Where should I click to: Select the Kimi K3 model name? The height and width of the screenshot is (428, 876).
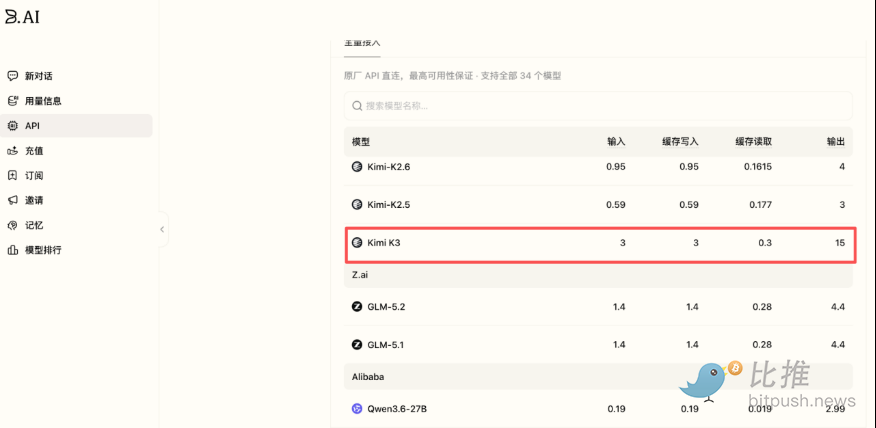[x=384, y=242]
